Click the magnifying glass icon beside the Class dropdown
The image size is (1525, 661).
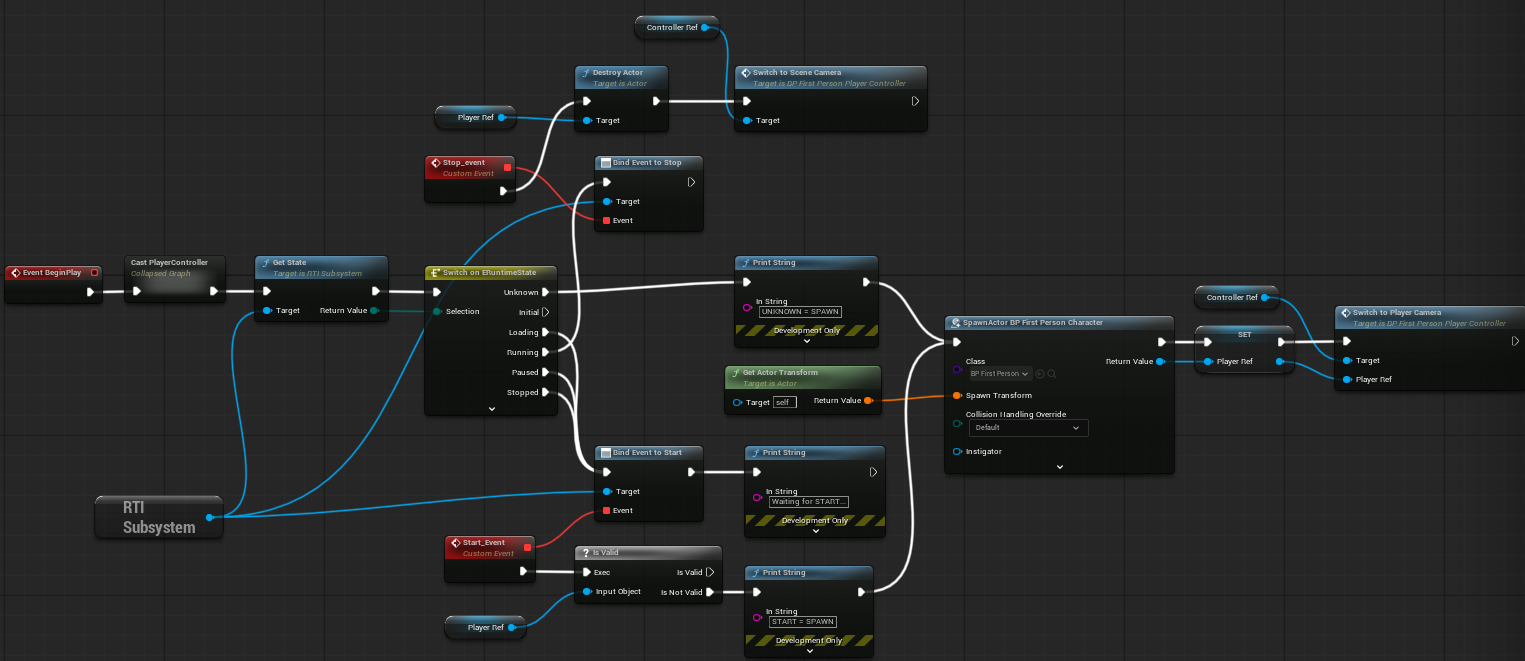(1052, 374)
